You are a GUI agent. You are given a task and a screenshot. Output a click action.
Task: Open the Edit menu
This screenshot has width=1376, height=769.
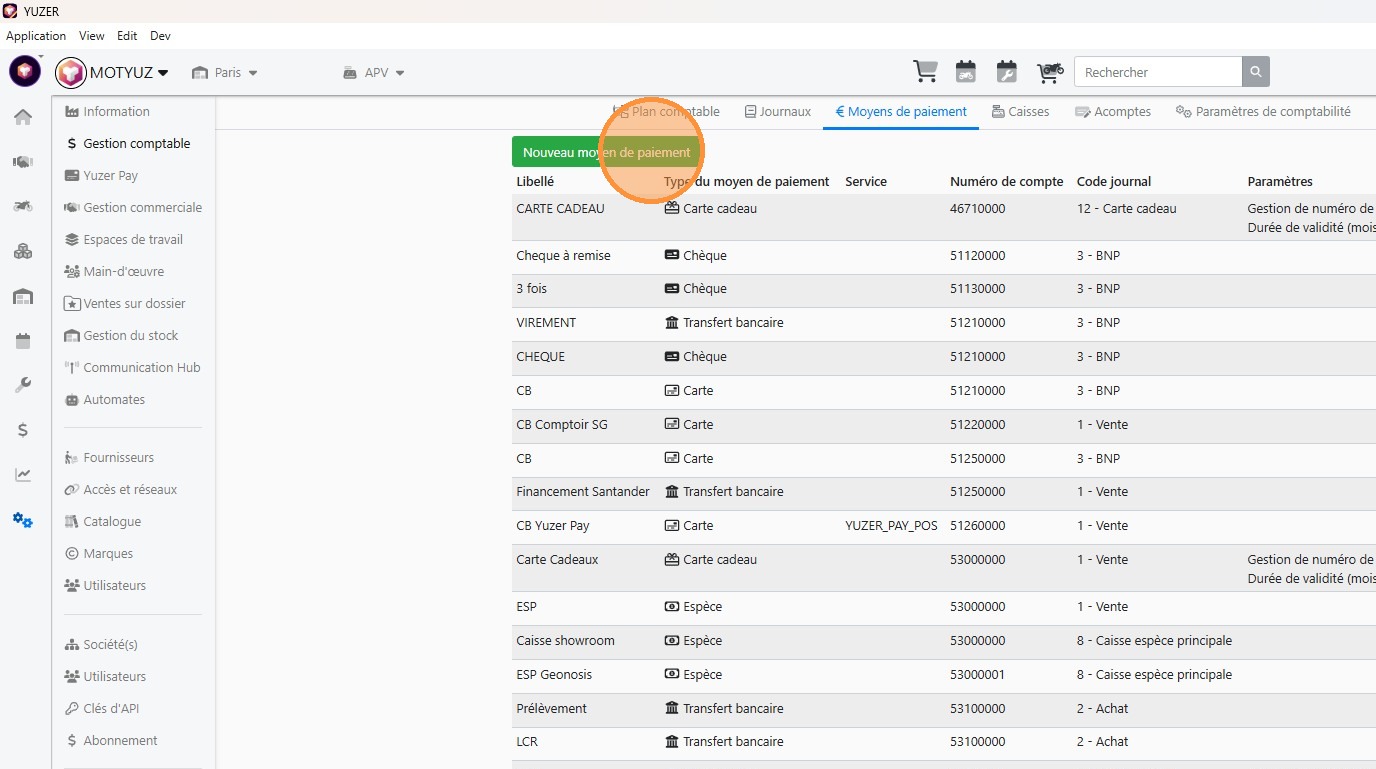[x=127, y=36]
